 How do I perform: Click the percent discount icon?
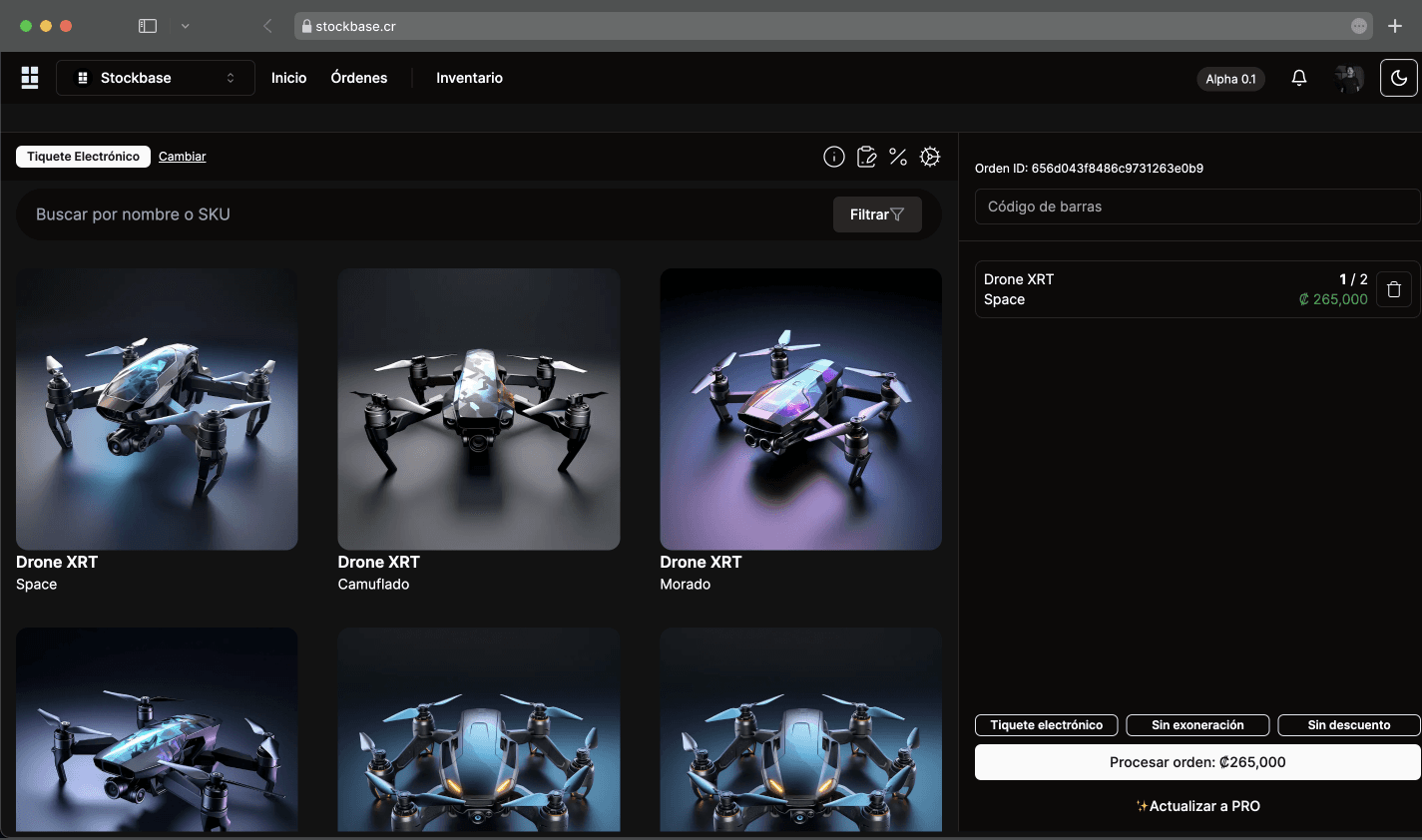point(898,157)
